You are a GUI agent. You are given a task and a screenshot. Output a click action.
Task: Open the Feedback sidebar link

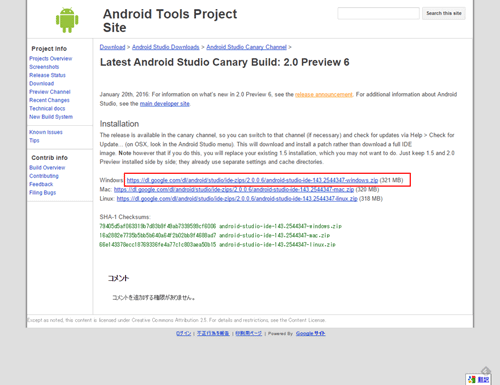pyautogui.click(x=41, y=184)
